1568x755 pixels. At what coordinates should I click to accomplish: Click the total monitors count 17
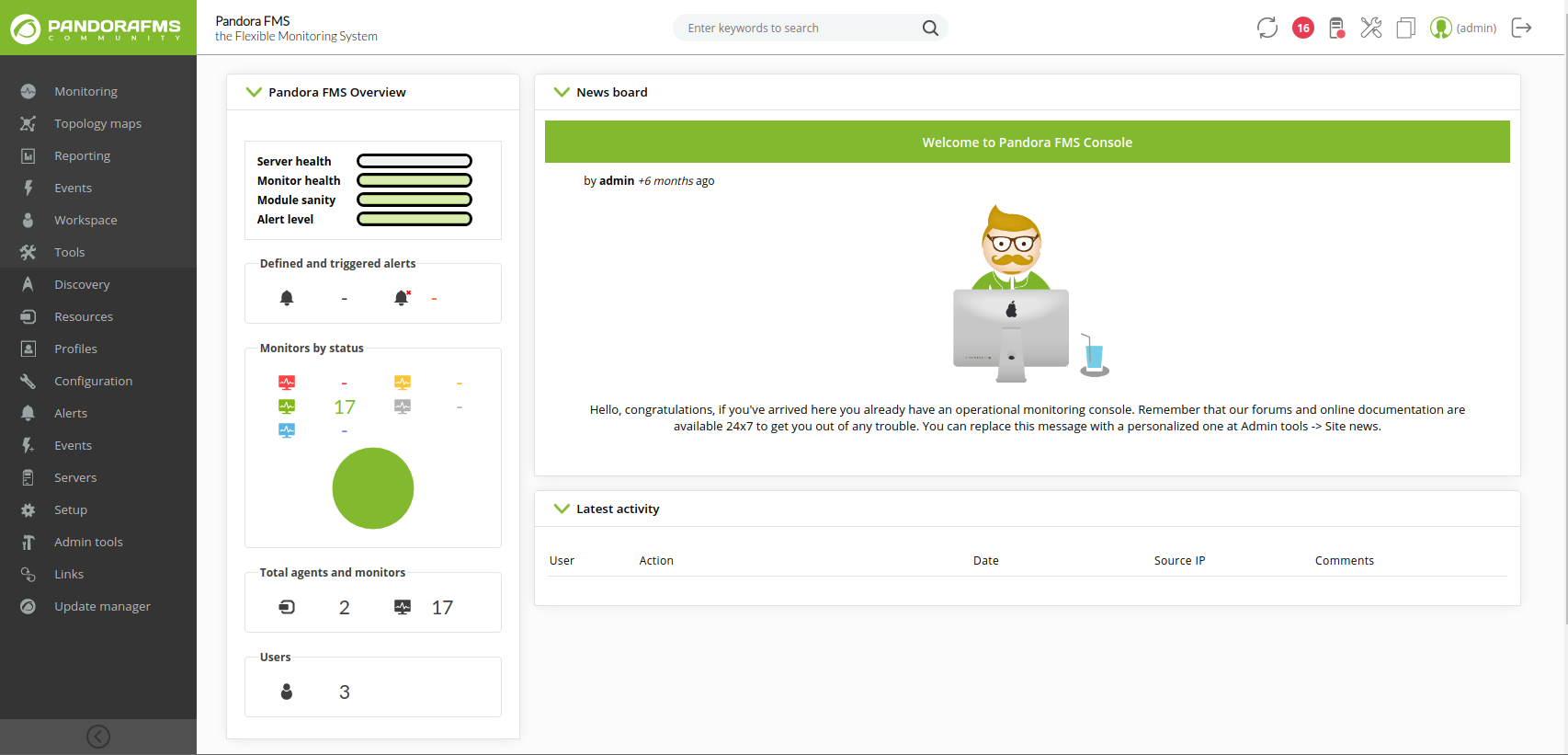click(x=442, y=607)
